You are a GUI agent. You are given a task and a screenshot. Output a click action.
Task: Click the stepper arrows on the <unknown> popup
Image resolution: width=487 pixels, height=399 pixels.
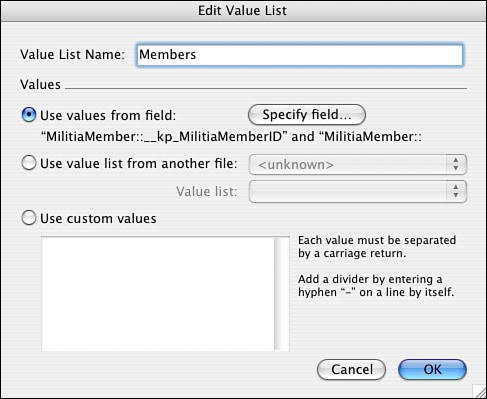(x=456, y=164)
